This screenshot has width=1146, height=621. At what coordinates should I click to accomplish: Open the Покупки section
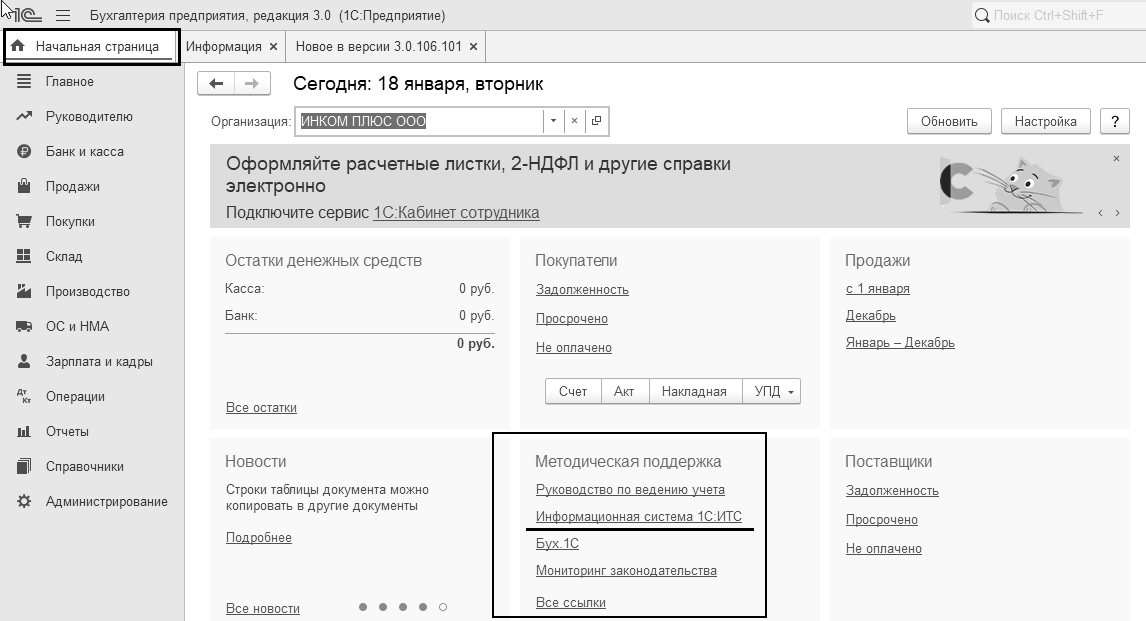[x=70, y=222]
